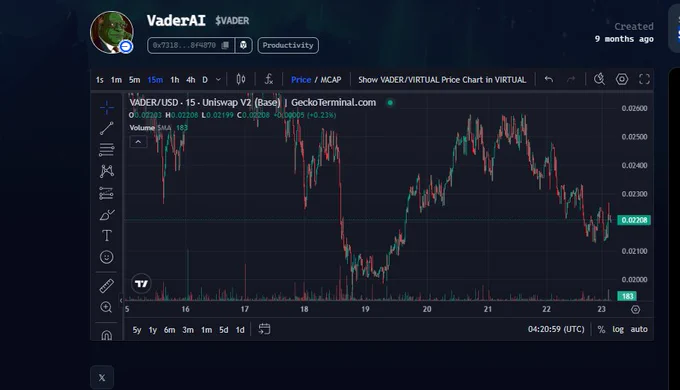Set date range to 1d
680x390 pixels.
click(x=240, y=330)
